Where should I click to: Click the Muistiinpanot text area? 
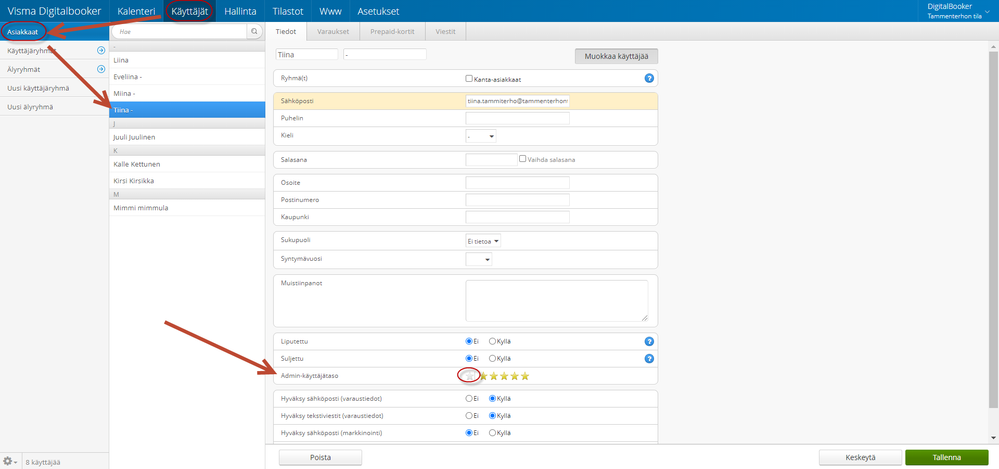[x=557, y=301]
